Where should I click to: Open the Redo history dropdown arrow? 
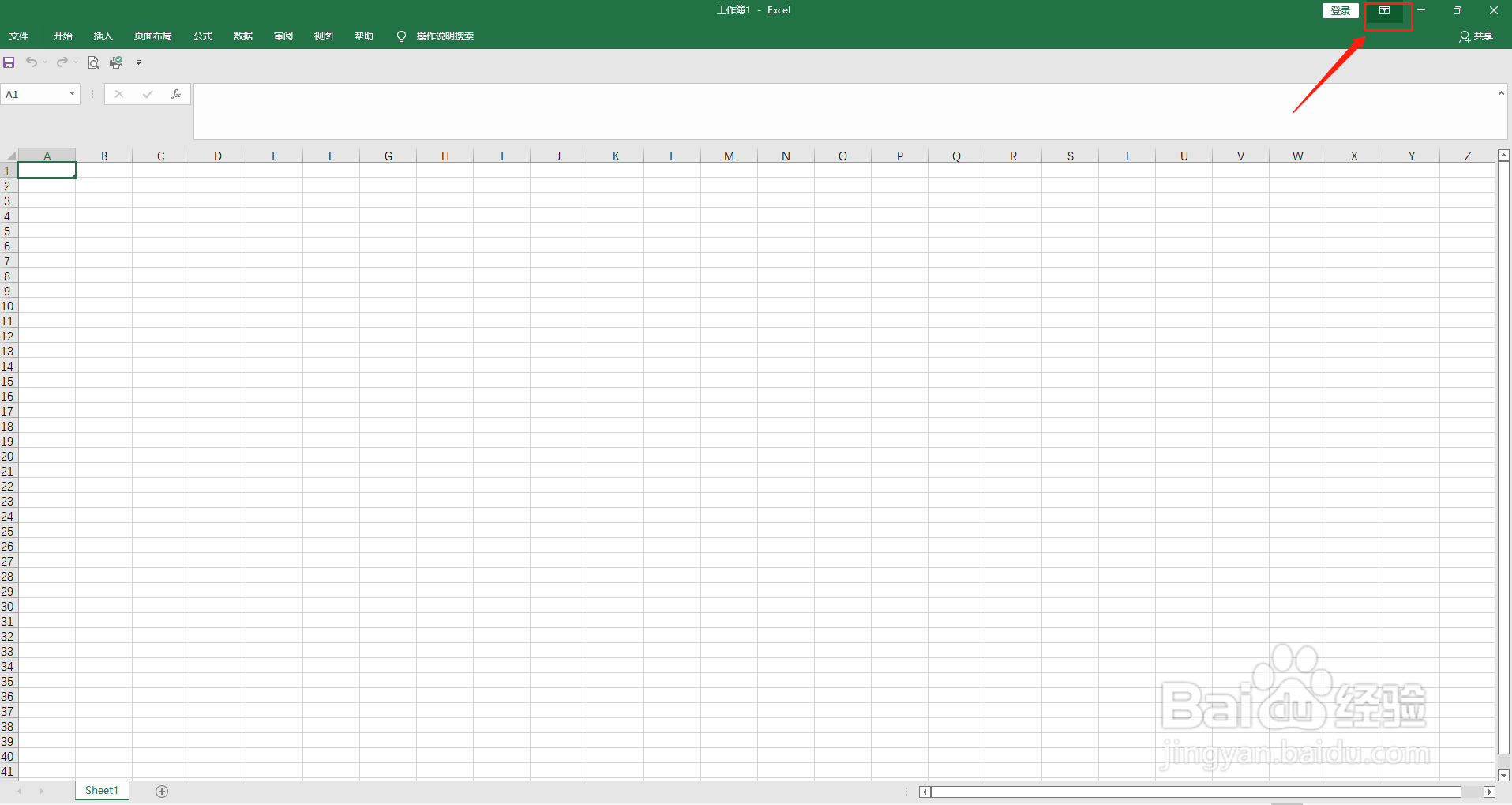[76, 62]
